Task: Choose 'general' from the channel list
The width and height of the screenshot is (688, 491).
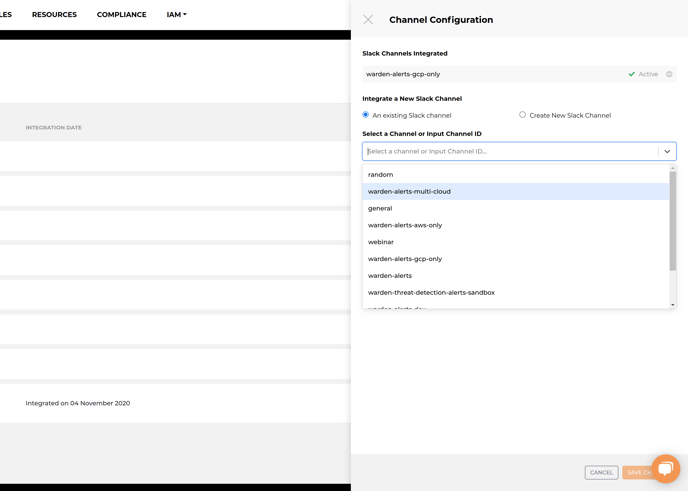Action: (516, 208)
